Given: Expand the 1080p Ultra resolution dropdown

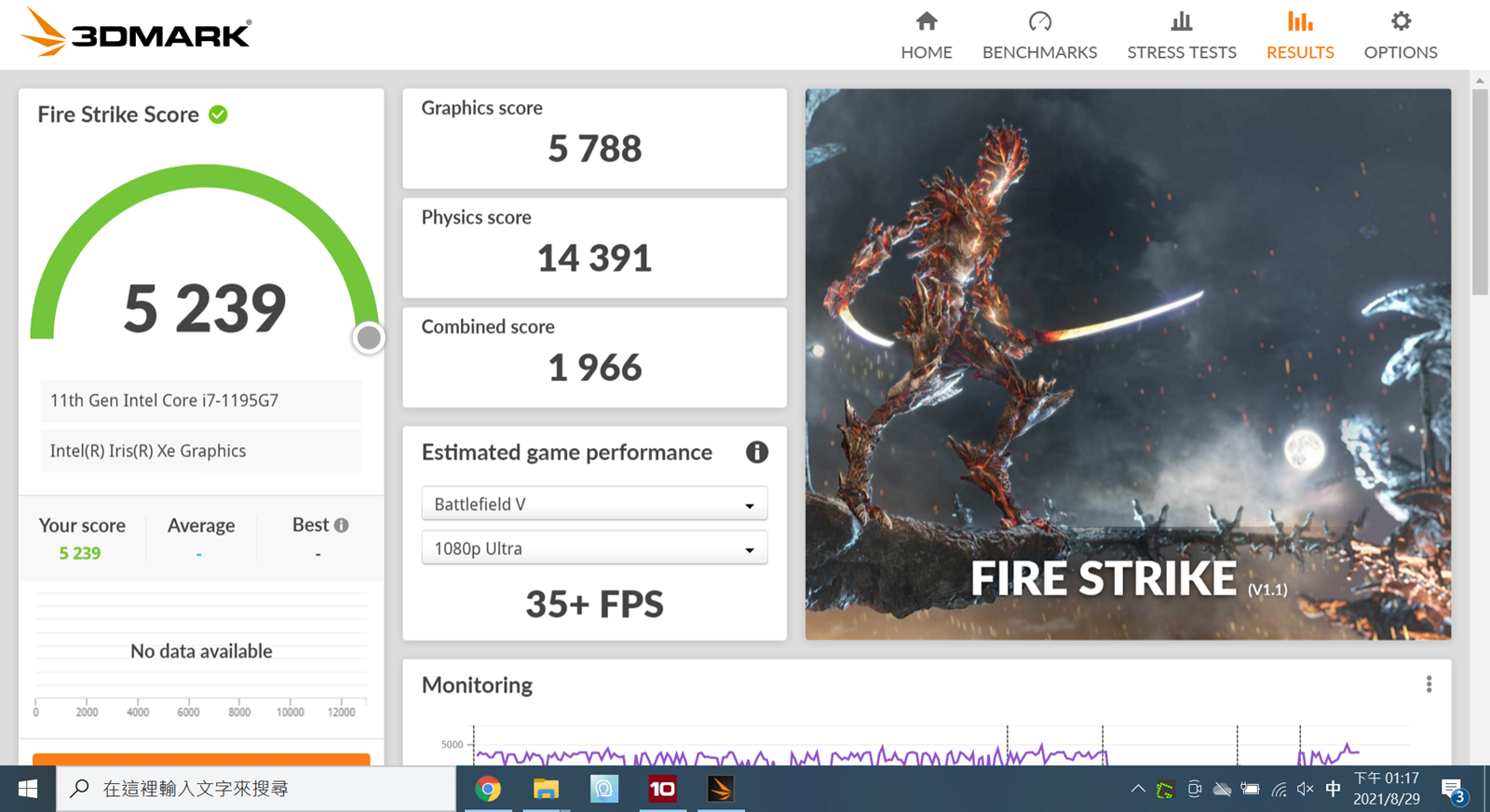Looking at the screenshot, I should [594, 548].
